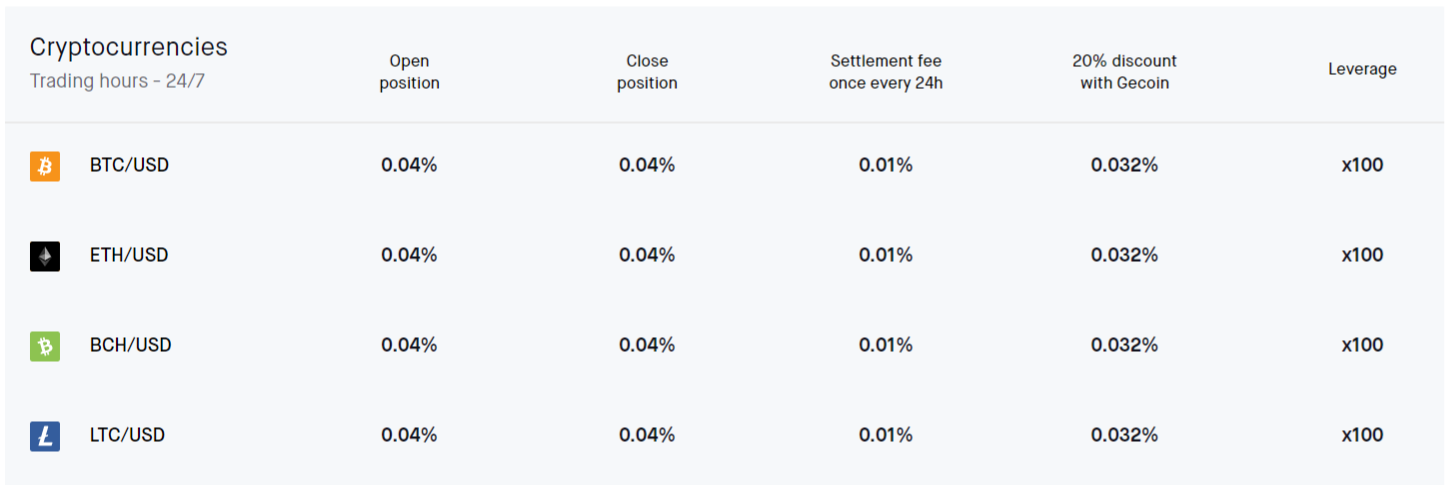Click the blue Litecoin icon
The width and height of the screenshot is (1453, 485).
coord(45,436)
